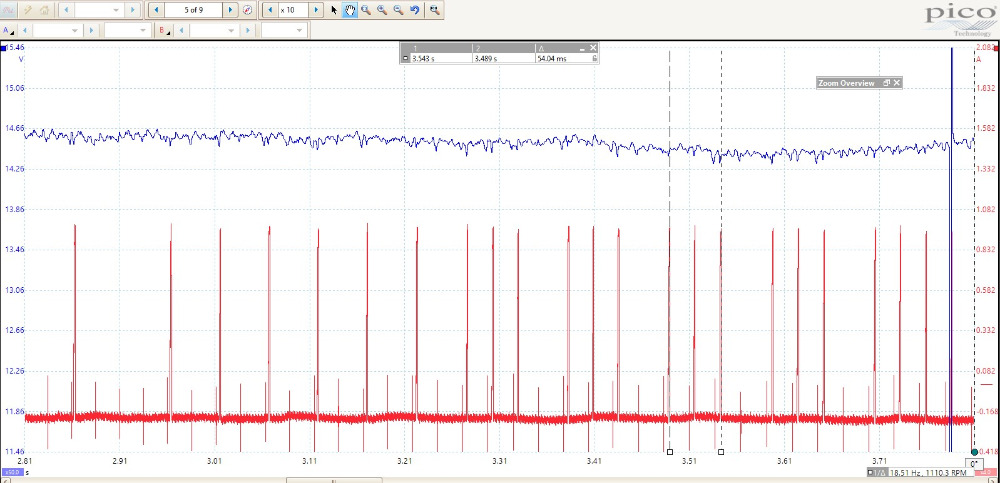This screenshot has width=1000, height=483.
Task: Increase the x10 horizontal zoom factor
Action: pyautogui.click(x=316, y=10)
